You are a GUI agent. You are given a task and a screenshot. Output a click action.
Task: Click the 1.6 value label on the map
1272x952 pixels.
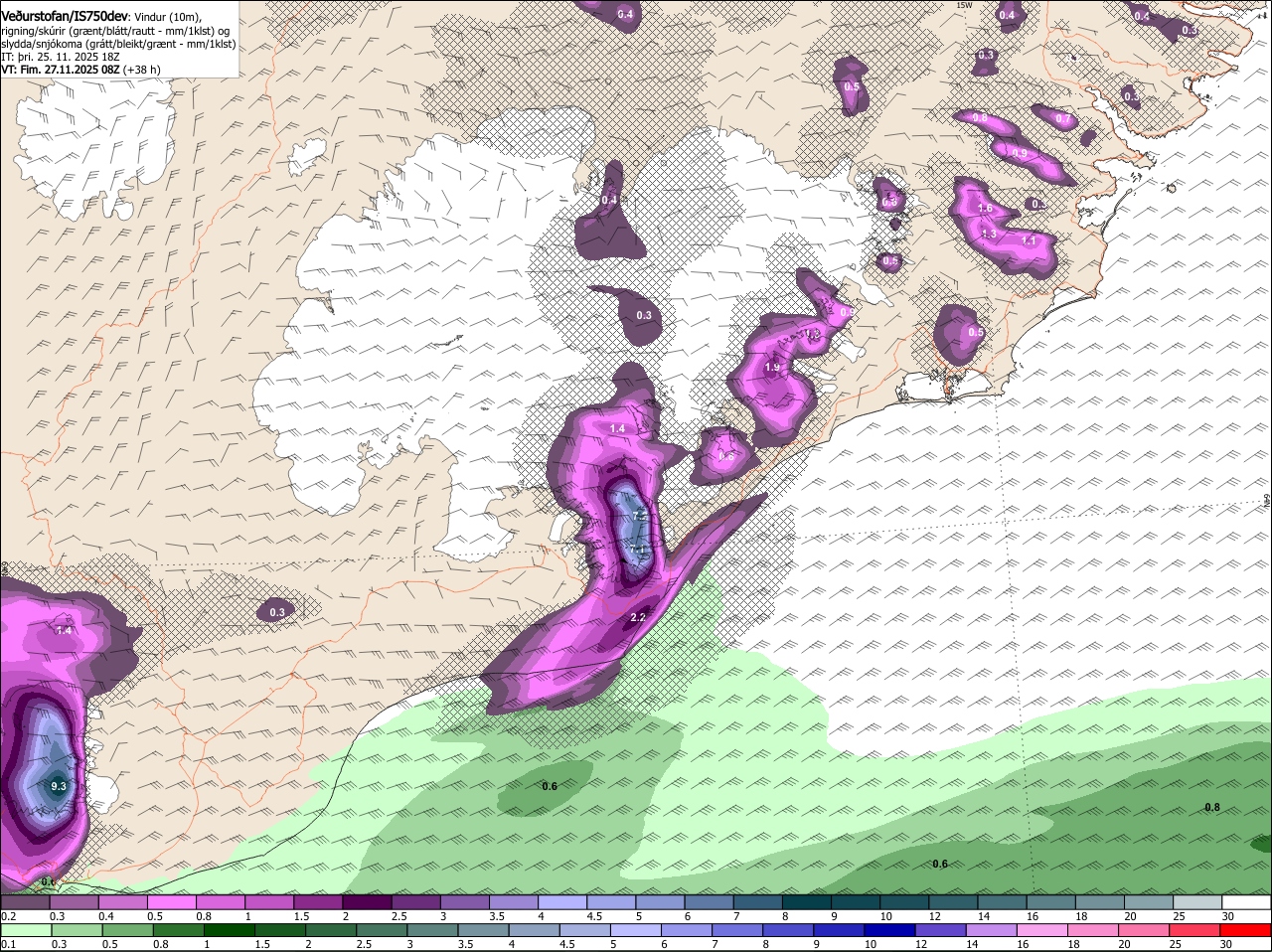pos(985,208)
